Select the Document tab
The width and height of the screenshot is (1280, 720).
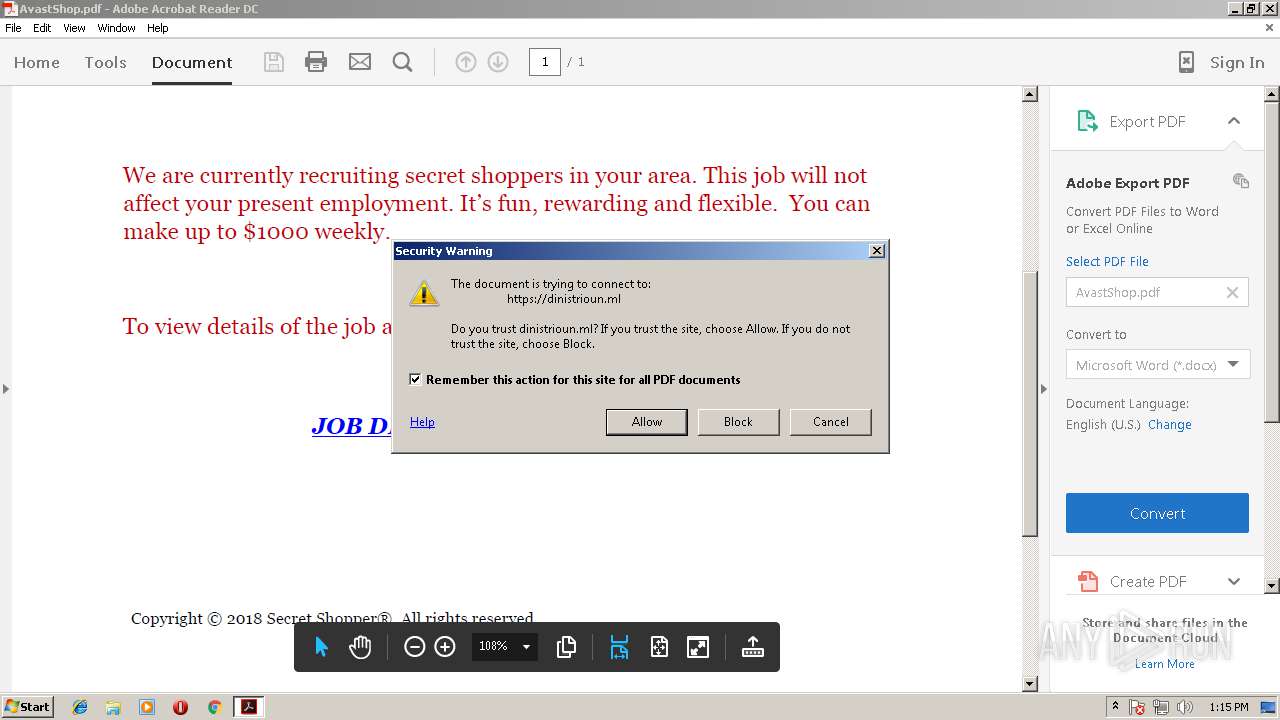[192, 62]
